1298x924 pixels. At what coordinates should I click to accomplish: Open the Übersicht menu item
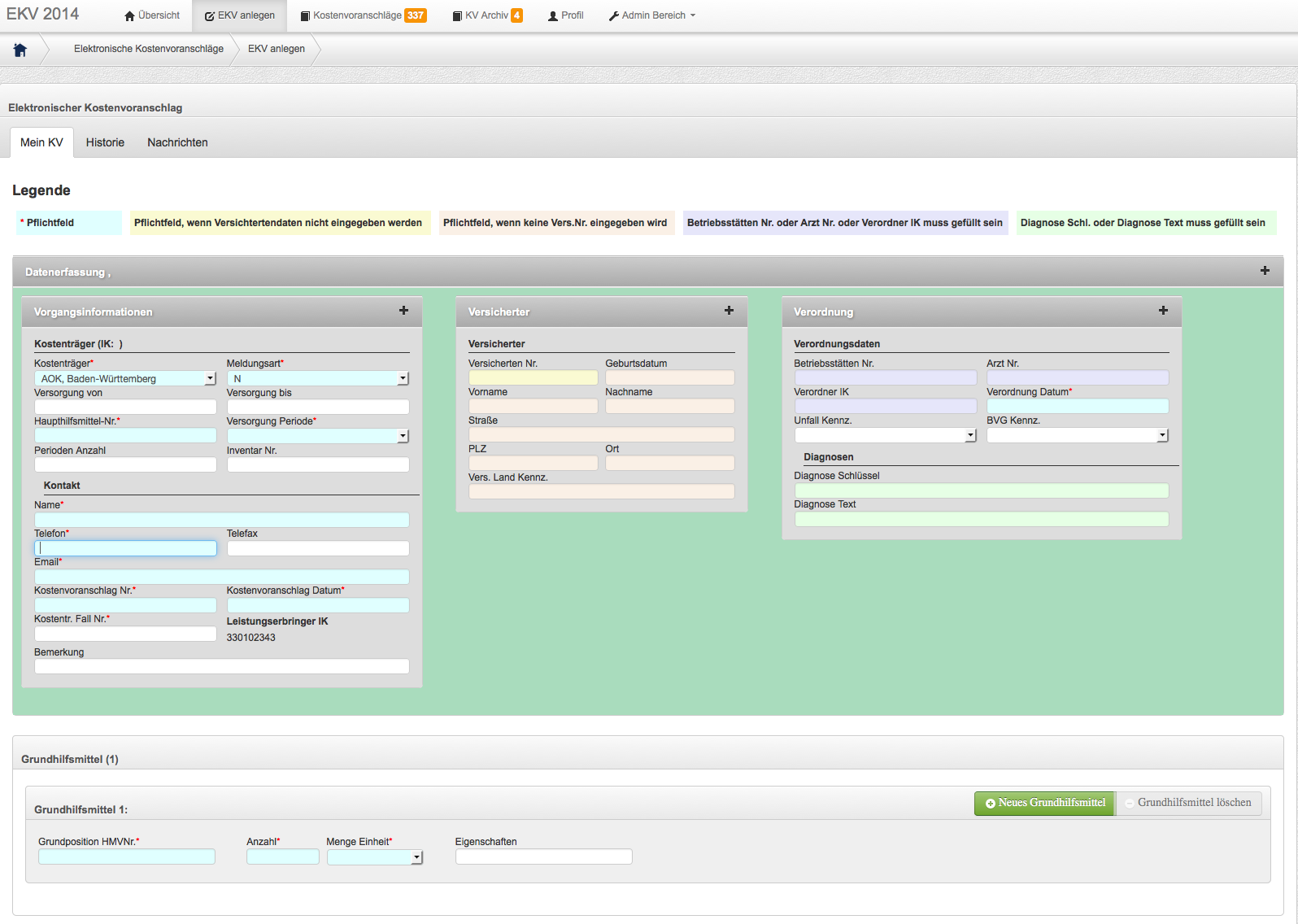(152, 15)
